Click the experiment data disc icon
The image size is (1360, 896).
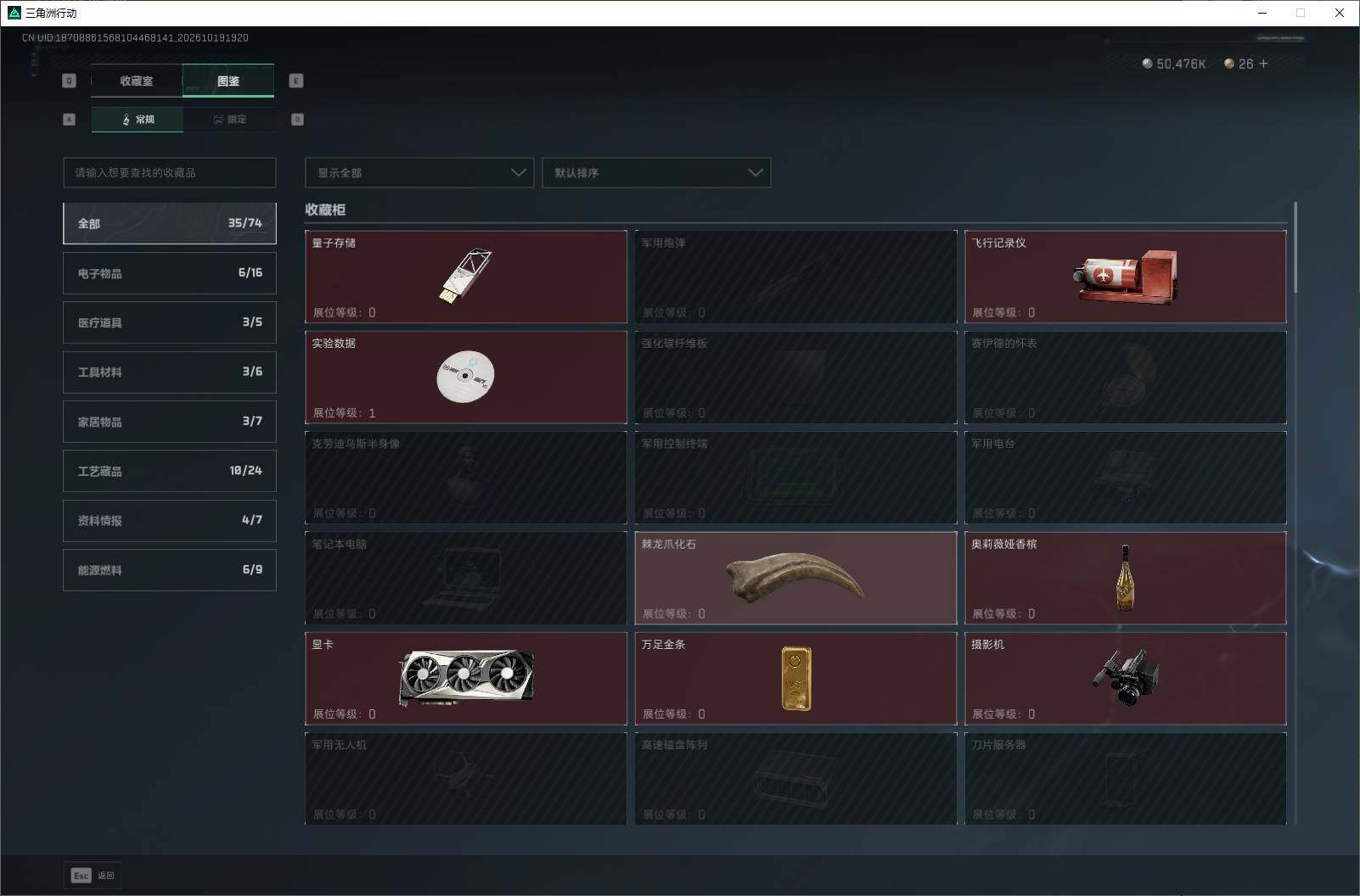click(x=465, y=376)
